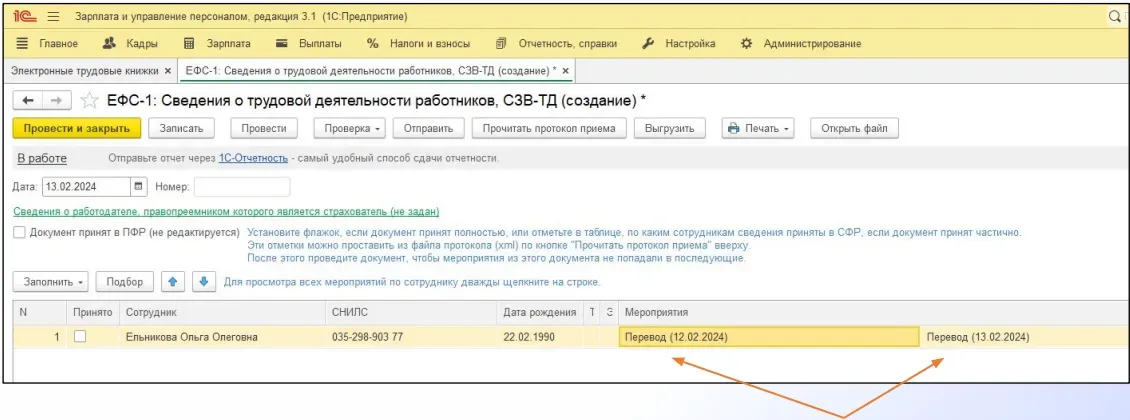
Task: Open Сведения о работодателе правопреемник link
Action: pyautogui.click(x=226, y=212)
